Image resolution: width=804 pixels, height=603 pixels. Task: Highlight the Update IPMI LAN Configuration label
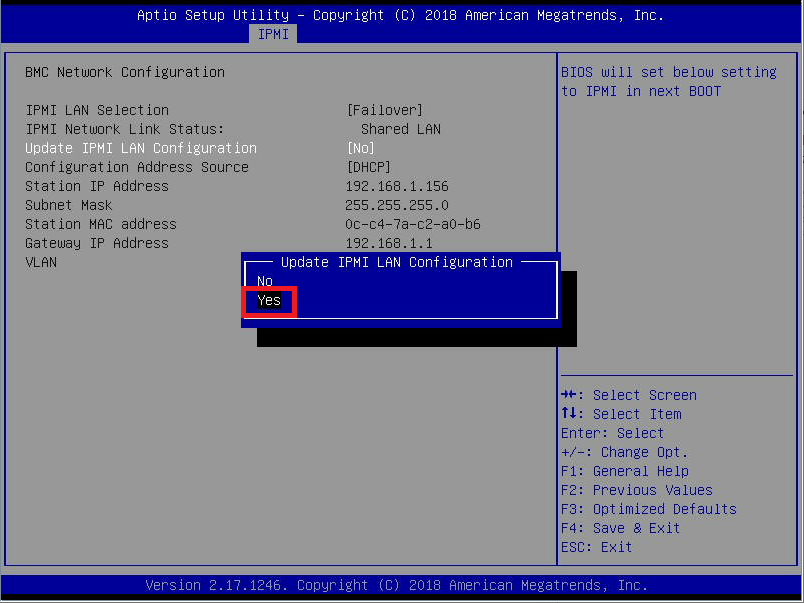[141, 148]
